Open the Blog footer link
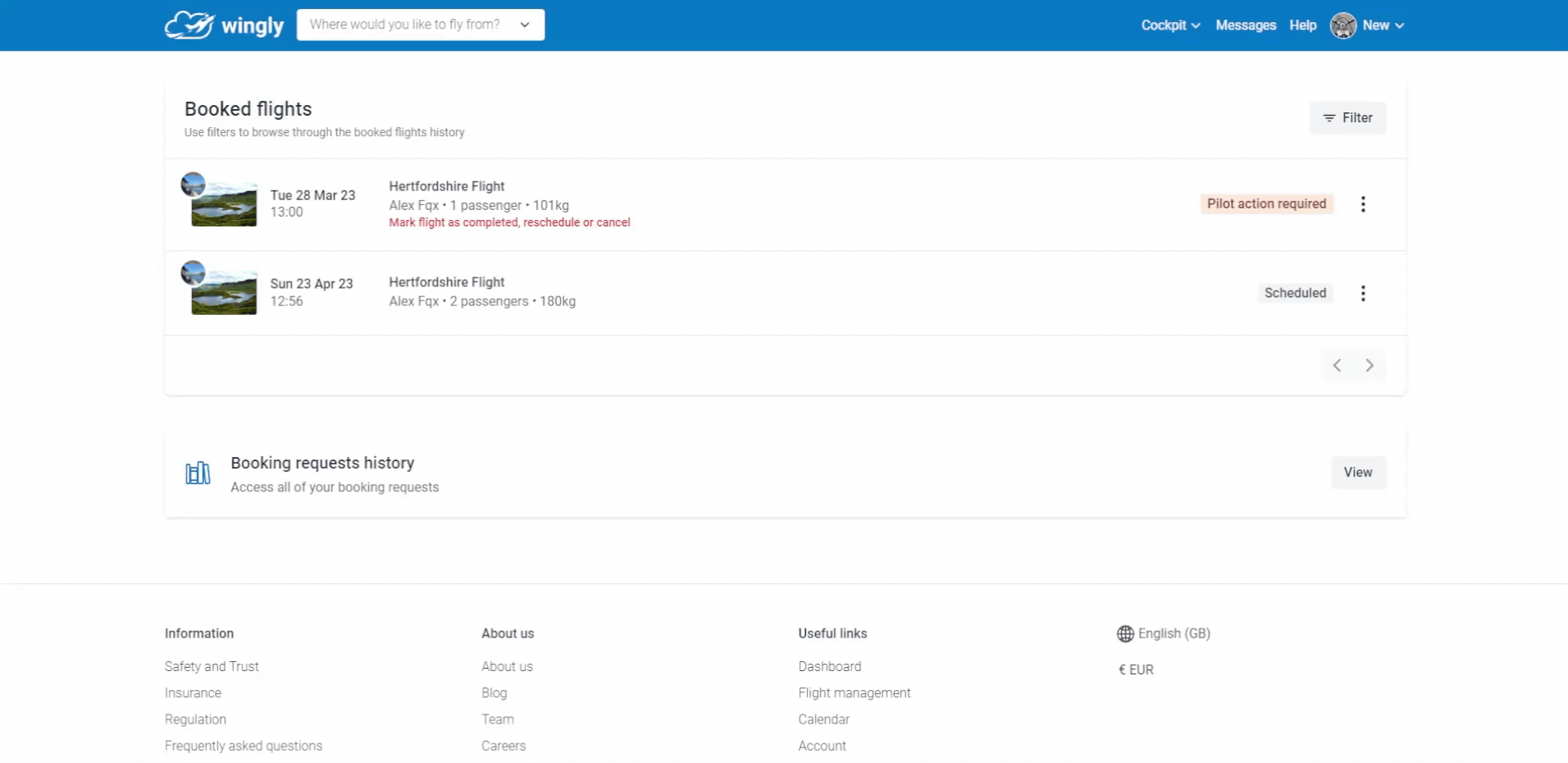1568x763 pixels. (495, 692)
